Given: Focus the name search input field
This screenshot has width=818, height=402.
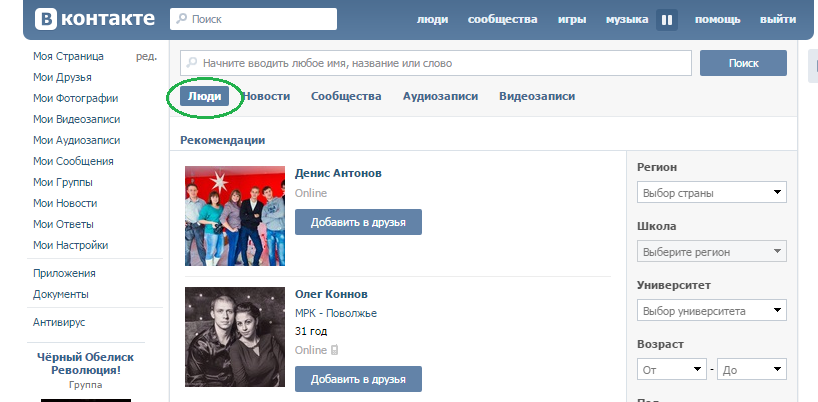Looking at the screenshot, I should click(435, 63).
